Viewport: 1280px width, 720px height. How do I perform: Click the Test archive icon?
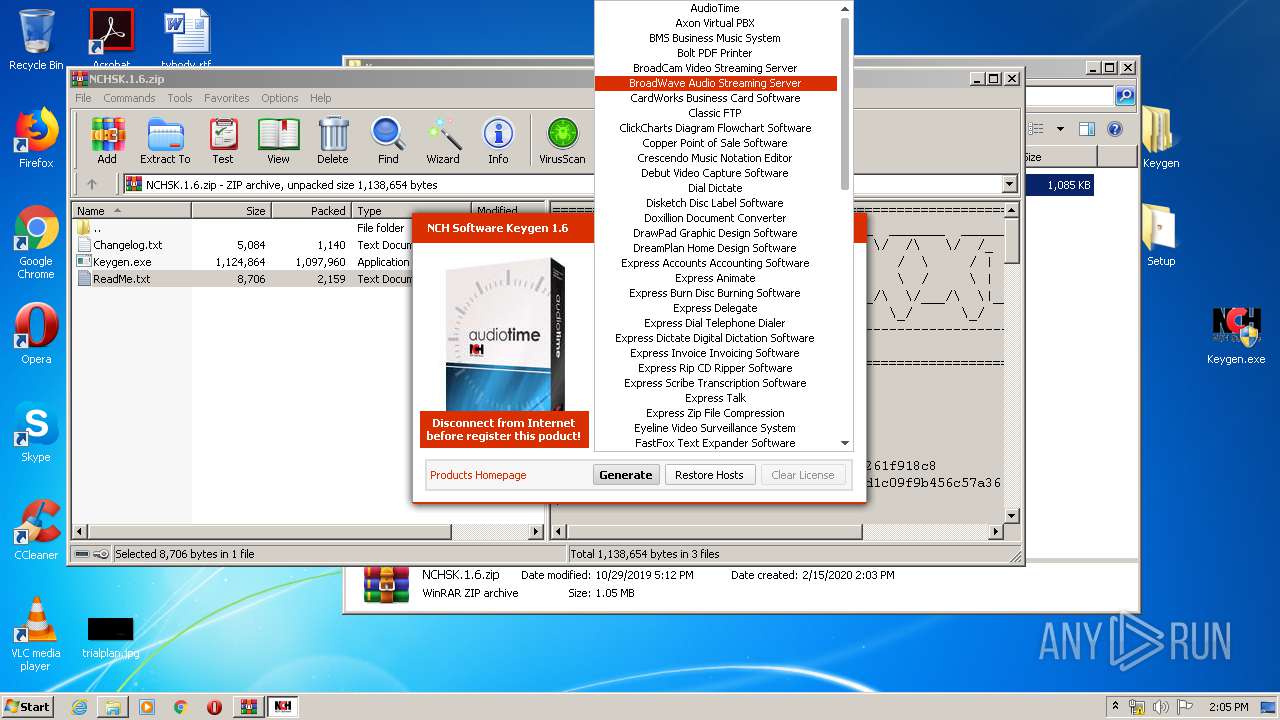223,140
